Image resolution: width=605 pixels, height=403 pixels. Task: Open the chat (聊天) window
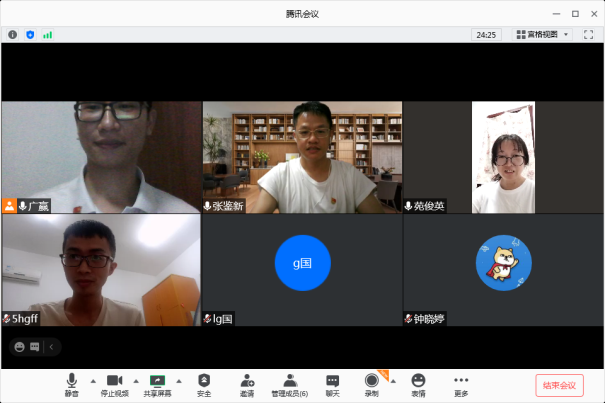[333, 383]
